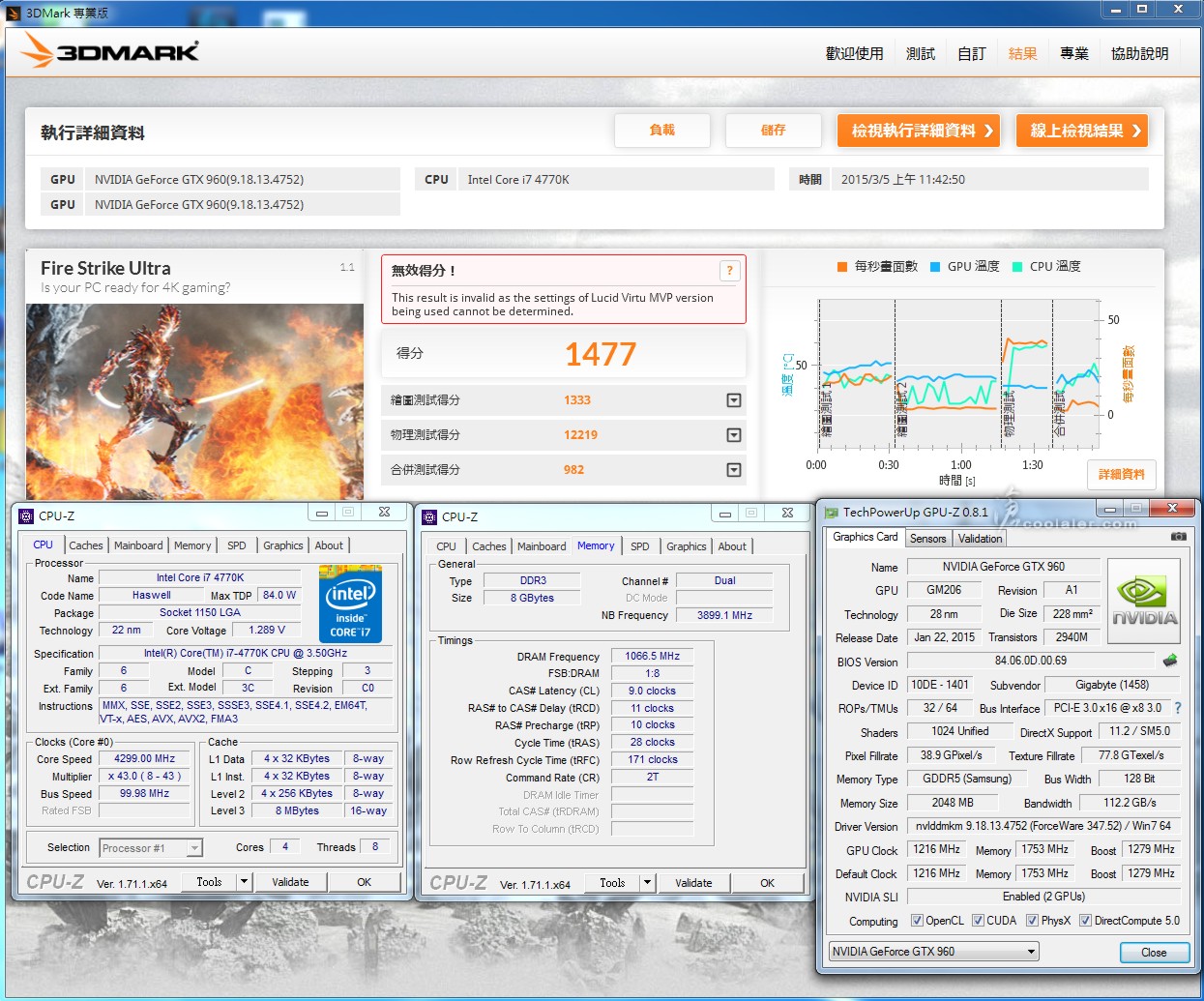Image resolution: width=1204 pixels, height=1001 pixels.
Task: Click the Memory CPU-Z title bar icon
Action: [x=429, y=516]
